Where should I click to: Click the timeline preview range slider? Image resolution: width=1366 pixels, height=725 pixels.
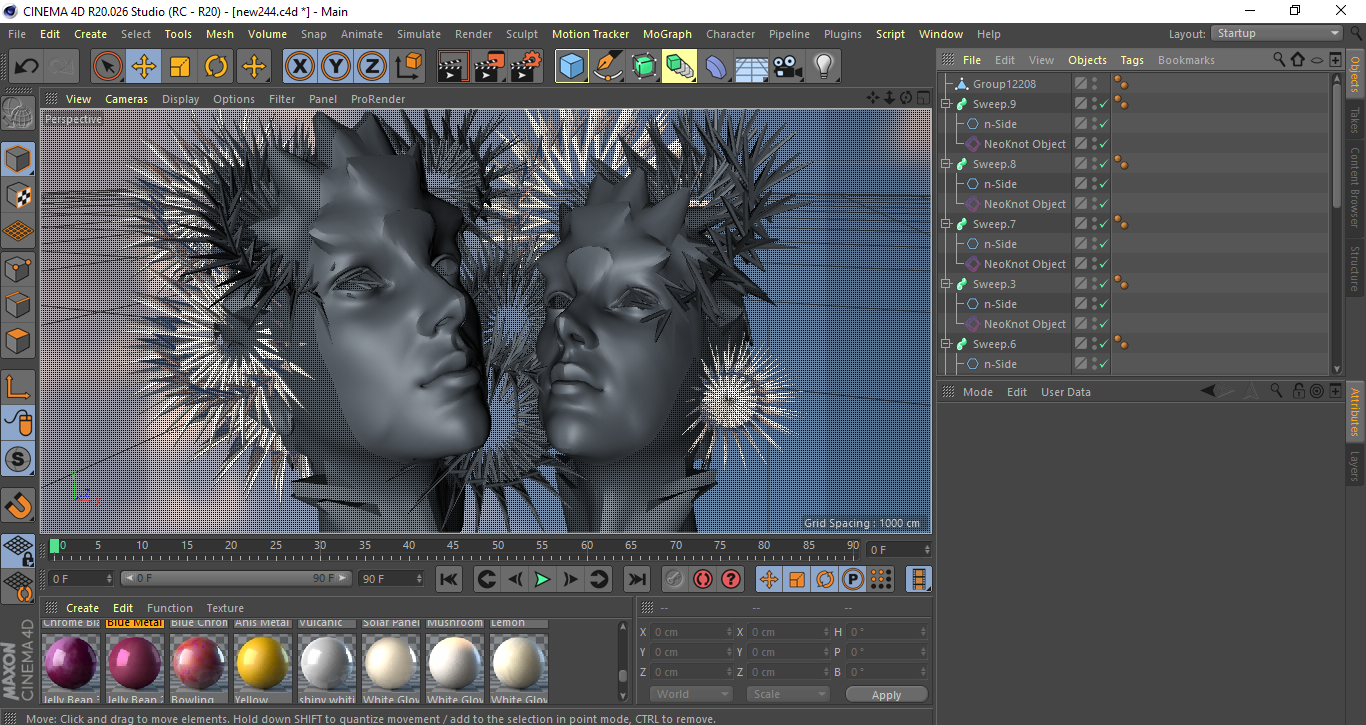pyautogui.click(x=236, y=578)
